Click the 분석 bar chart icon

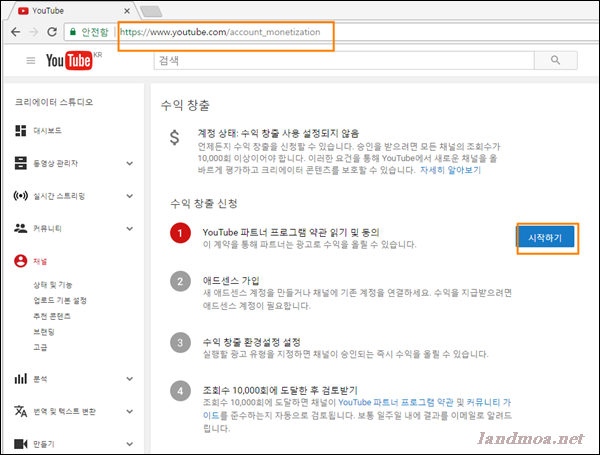[20, 378]
